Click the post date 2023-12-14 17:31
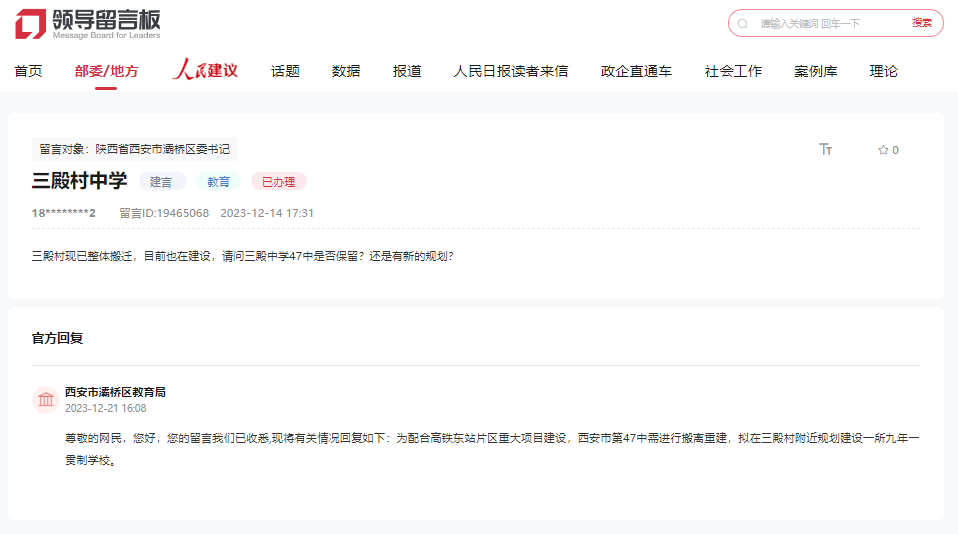The height and width of the screenshot is (534, 958). pos(267,213)
